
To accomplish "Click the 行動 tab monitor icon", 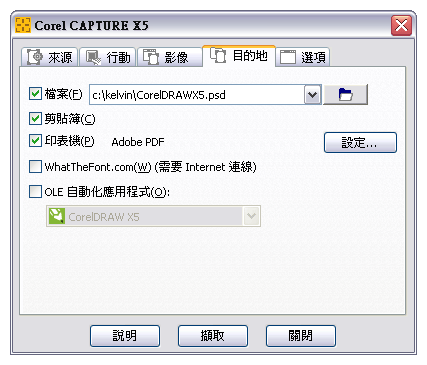I will click(93, 57).
